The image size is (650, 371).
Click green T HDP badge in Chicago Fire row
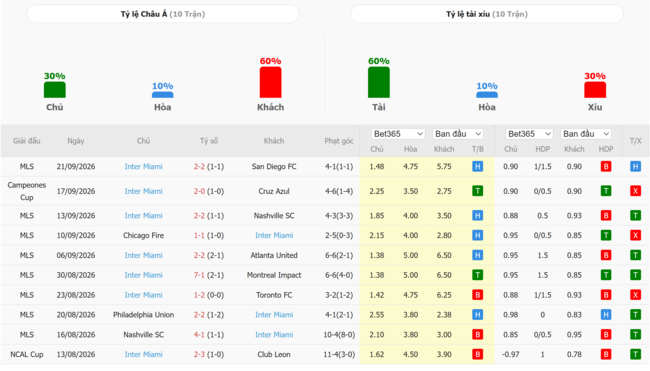[x=606, y=235]
